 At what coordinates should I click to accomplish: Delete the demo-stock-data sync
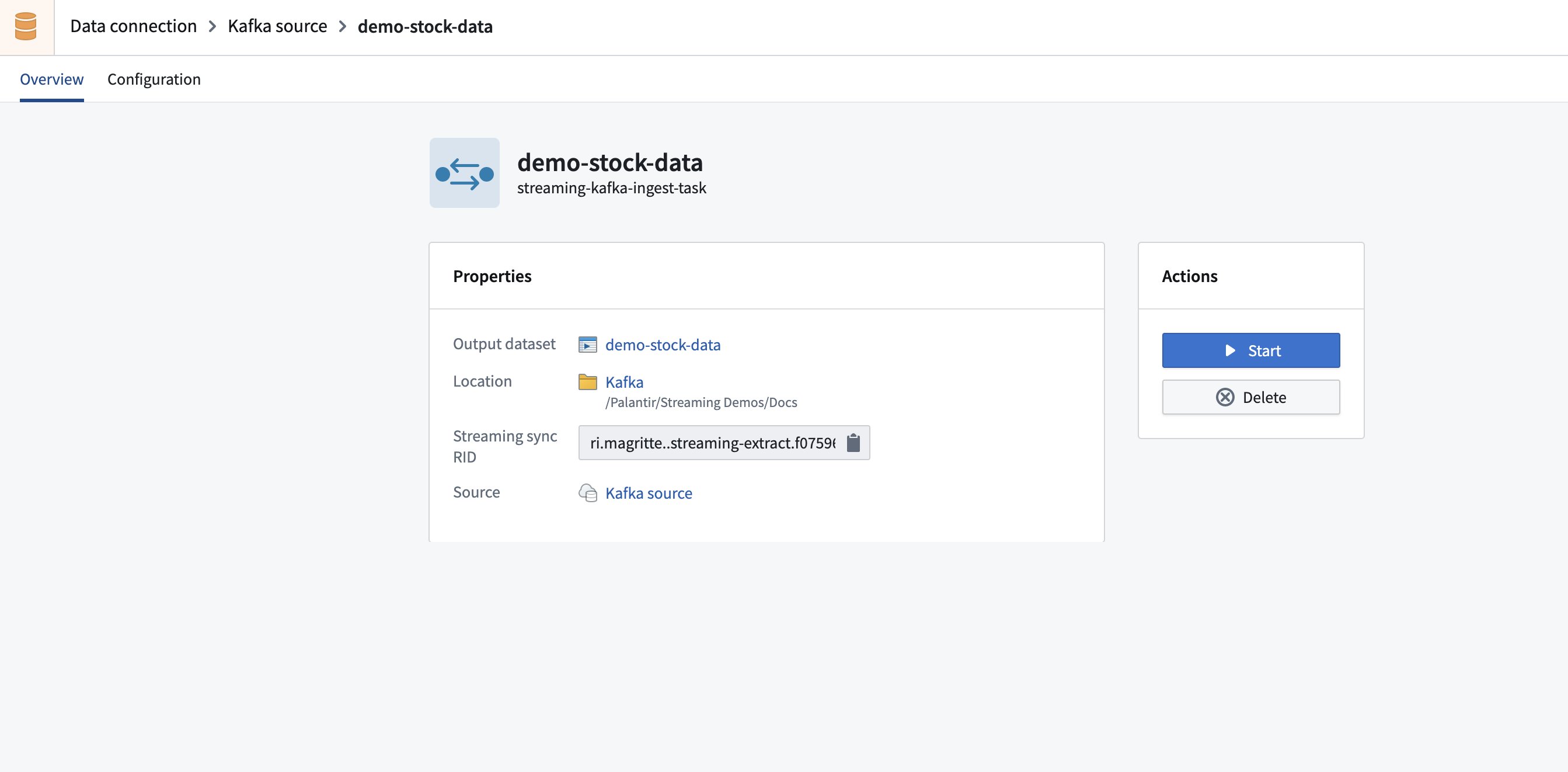(x=1250, y=397)
